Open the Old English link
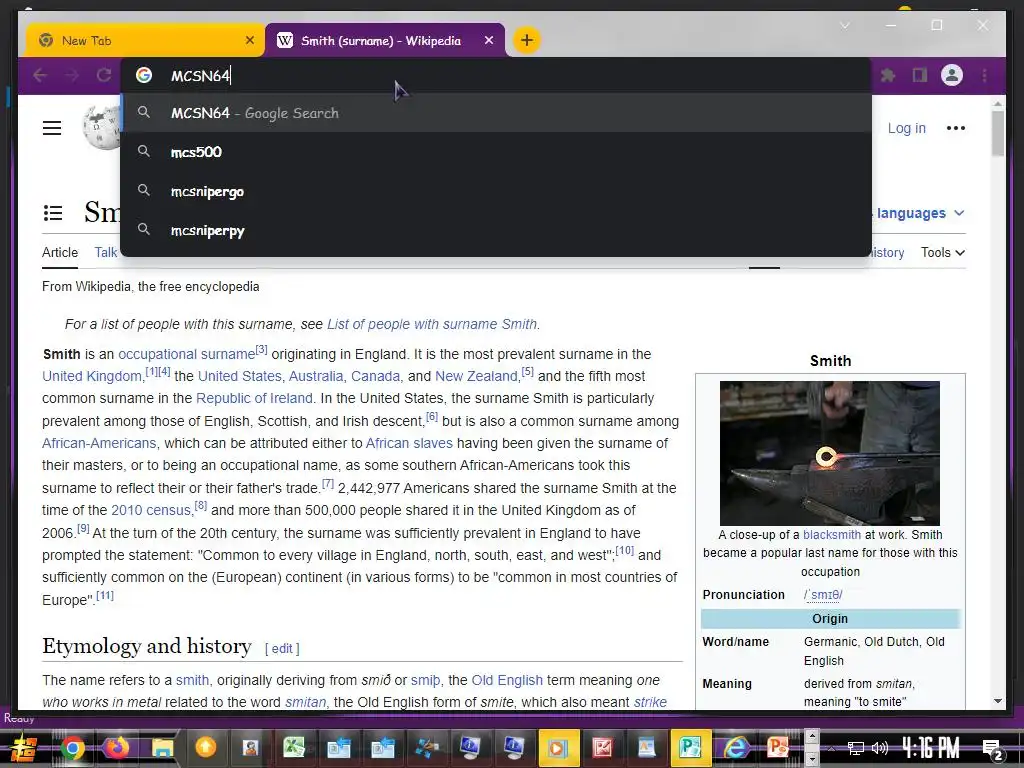The image size is (1024, 768). (507, 680)
